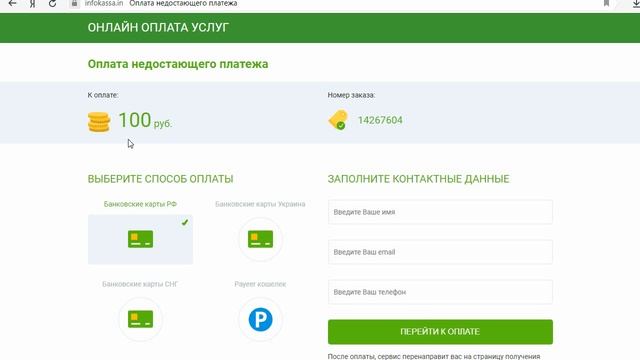Click the order tag icon with checkmark
The height and width of the screenshot is (360, 640).
pos(338,120)
